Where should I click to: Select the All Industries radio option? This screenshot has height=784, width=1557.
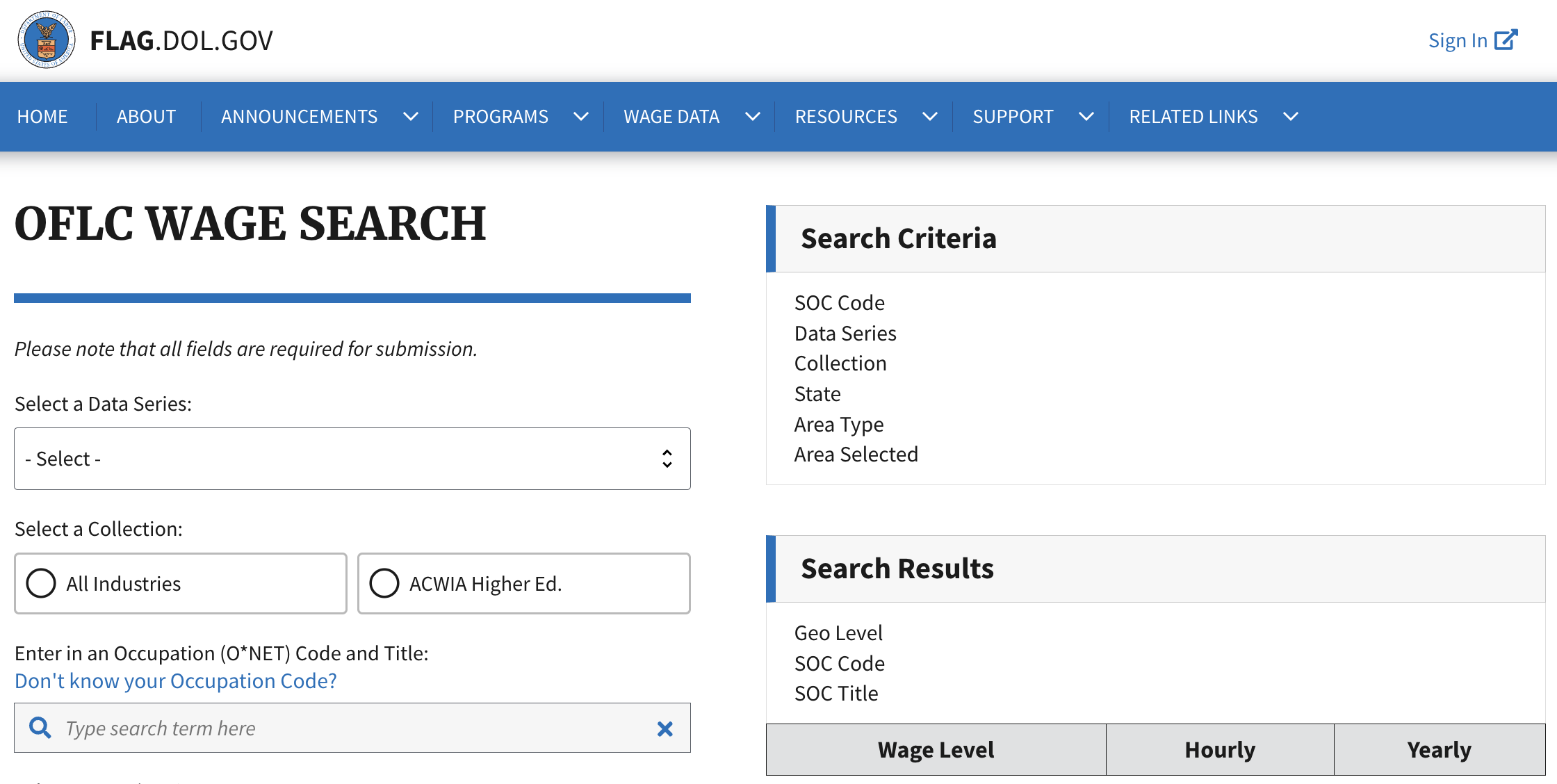[181, 583]
